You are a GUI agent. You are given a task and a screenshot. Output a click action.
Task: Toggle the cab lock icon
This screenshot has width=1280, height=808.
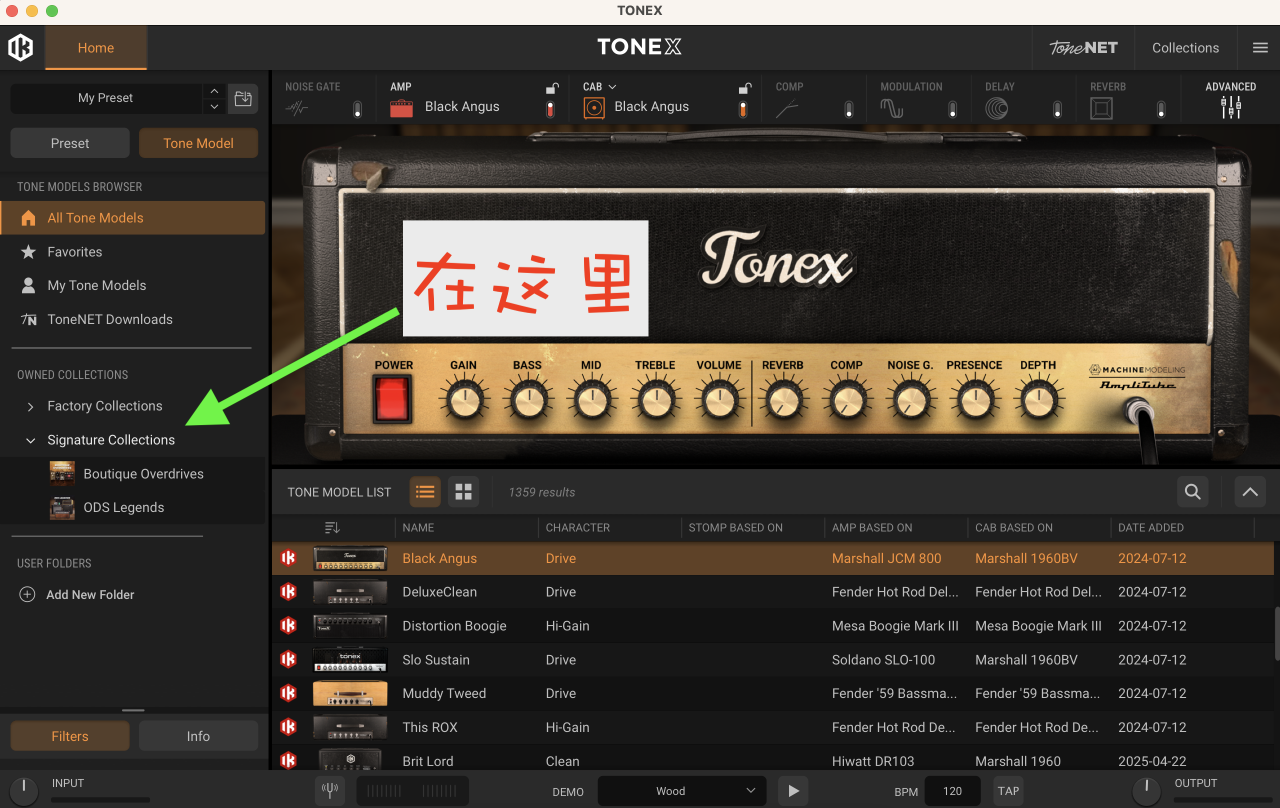pos(744,88)
